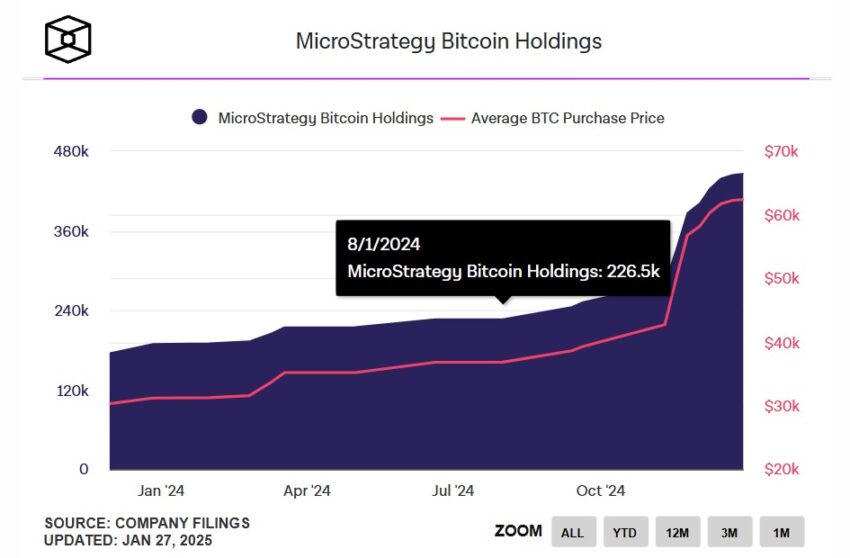The height and width of the screenshot is (558, 850).
Task: Click the Apr '24 x-axis label
Action: (x=307, y=491)
